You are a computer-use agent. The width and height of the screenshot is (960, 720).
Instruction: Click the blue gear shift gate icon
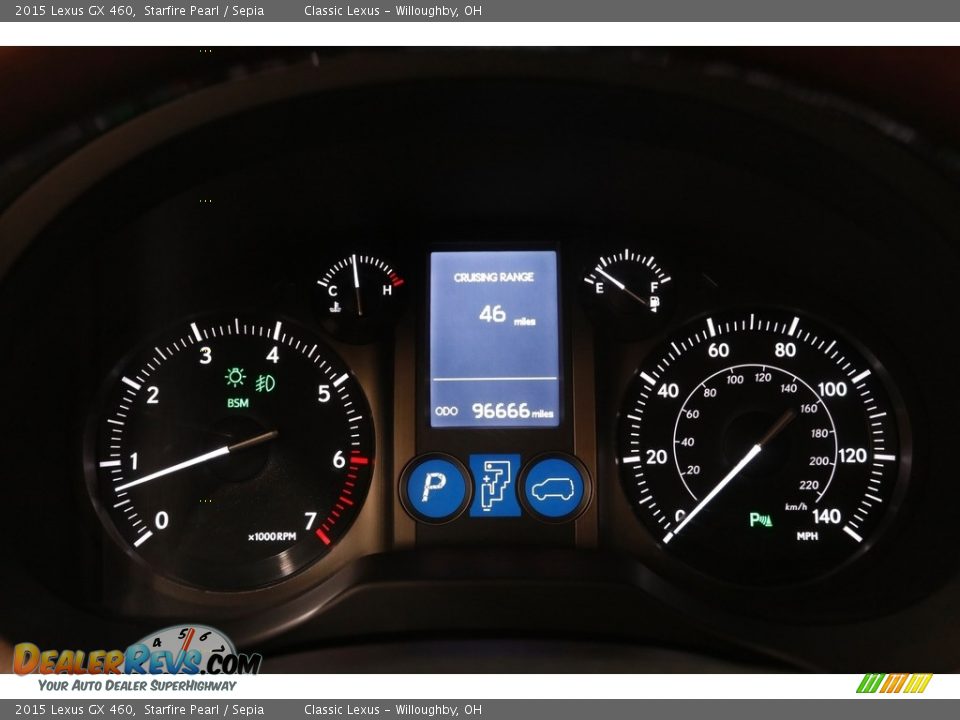495,486
